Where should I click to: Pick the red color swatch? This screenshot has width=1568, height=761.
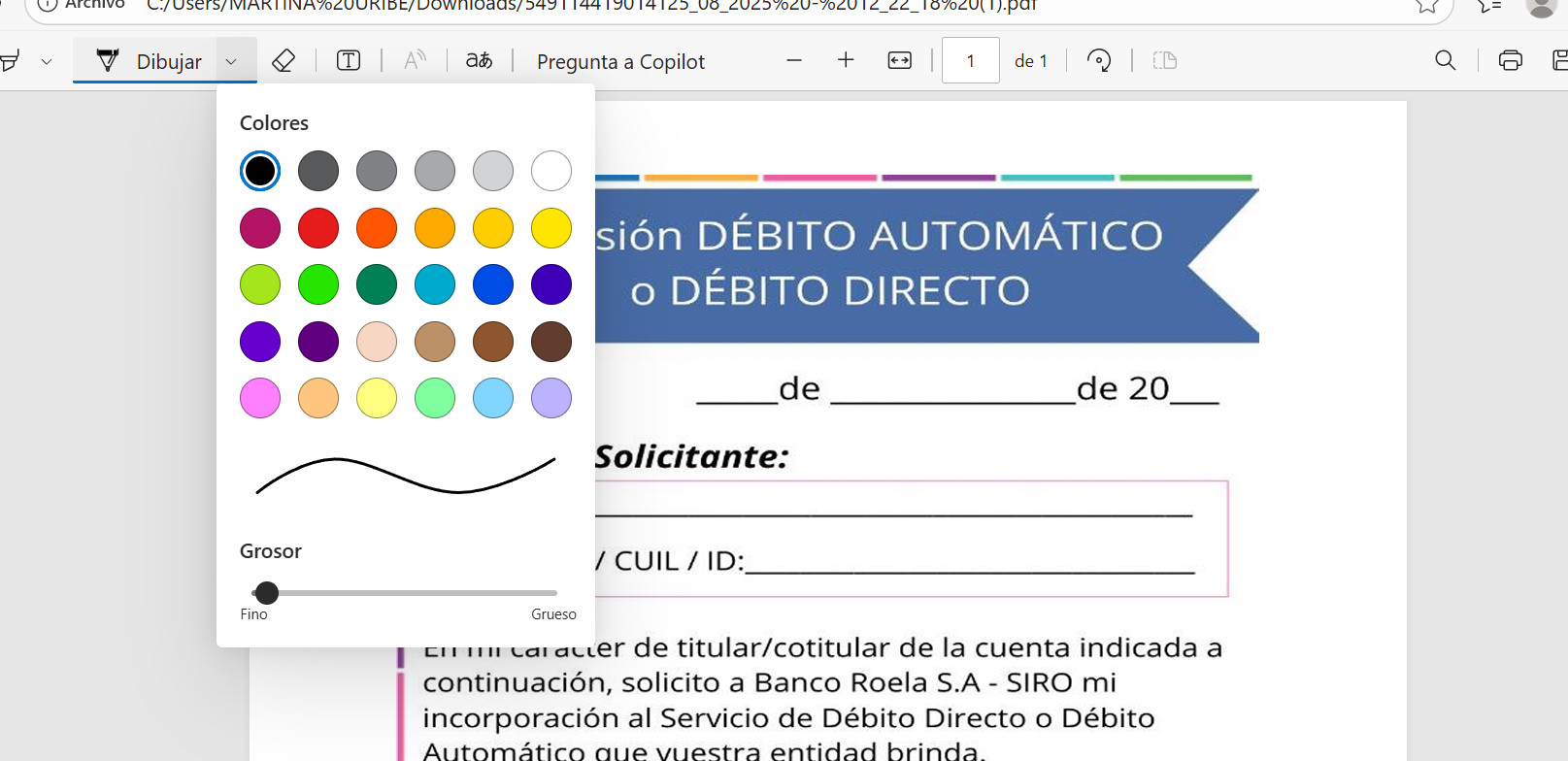coord(318,228)
